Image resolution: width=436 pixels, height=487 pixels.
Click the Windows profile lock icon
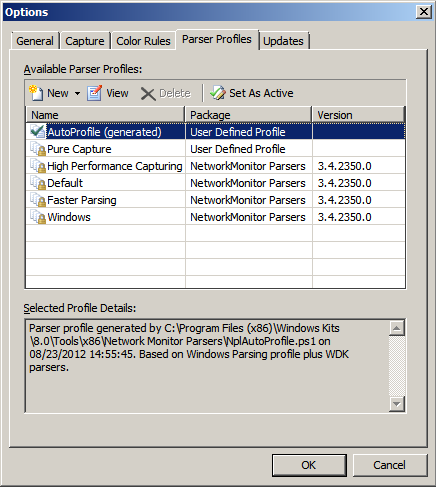(x=38, y=217)
